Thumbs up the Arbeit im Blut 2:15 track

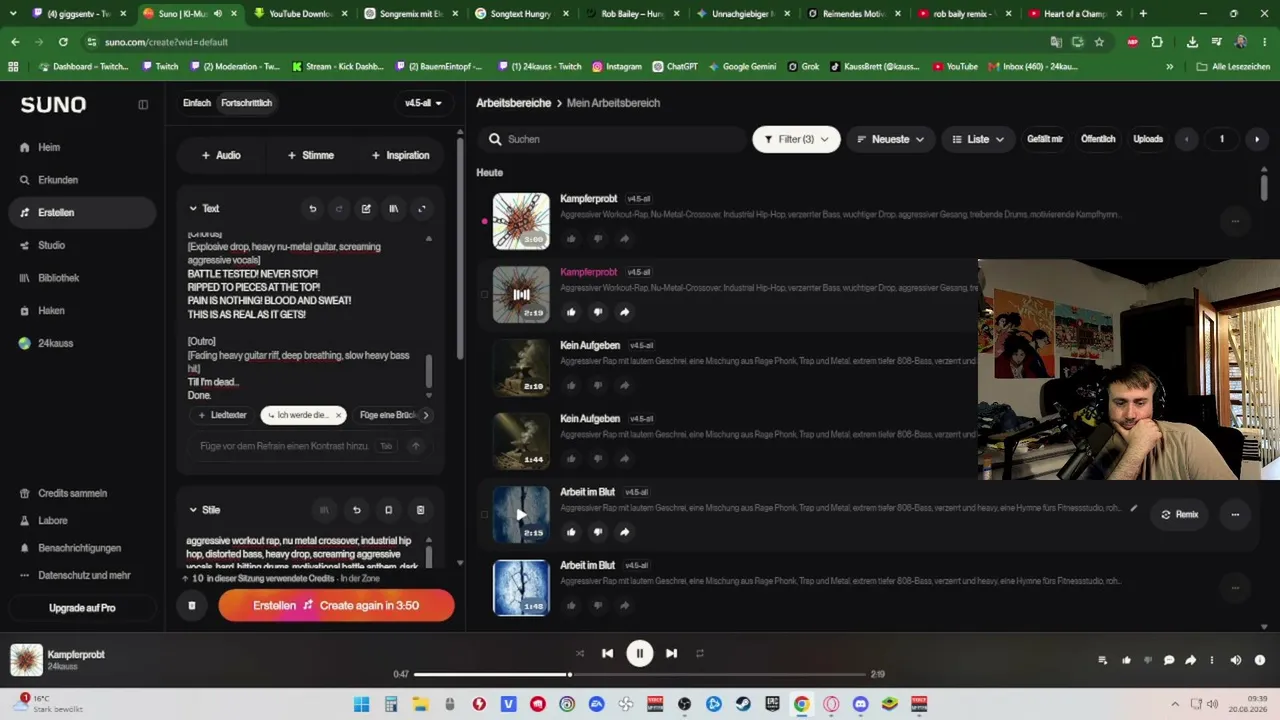pos(571,532)
